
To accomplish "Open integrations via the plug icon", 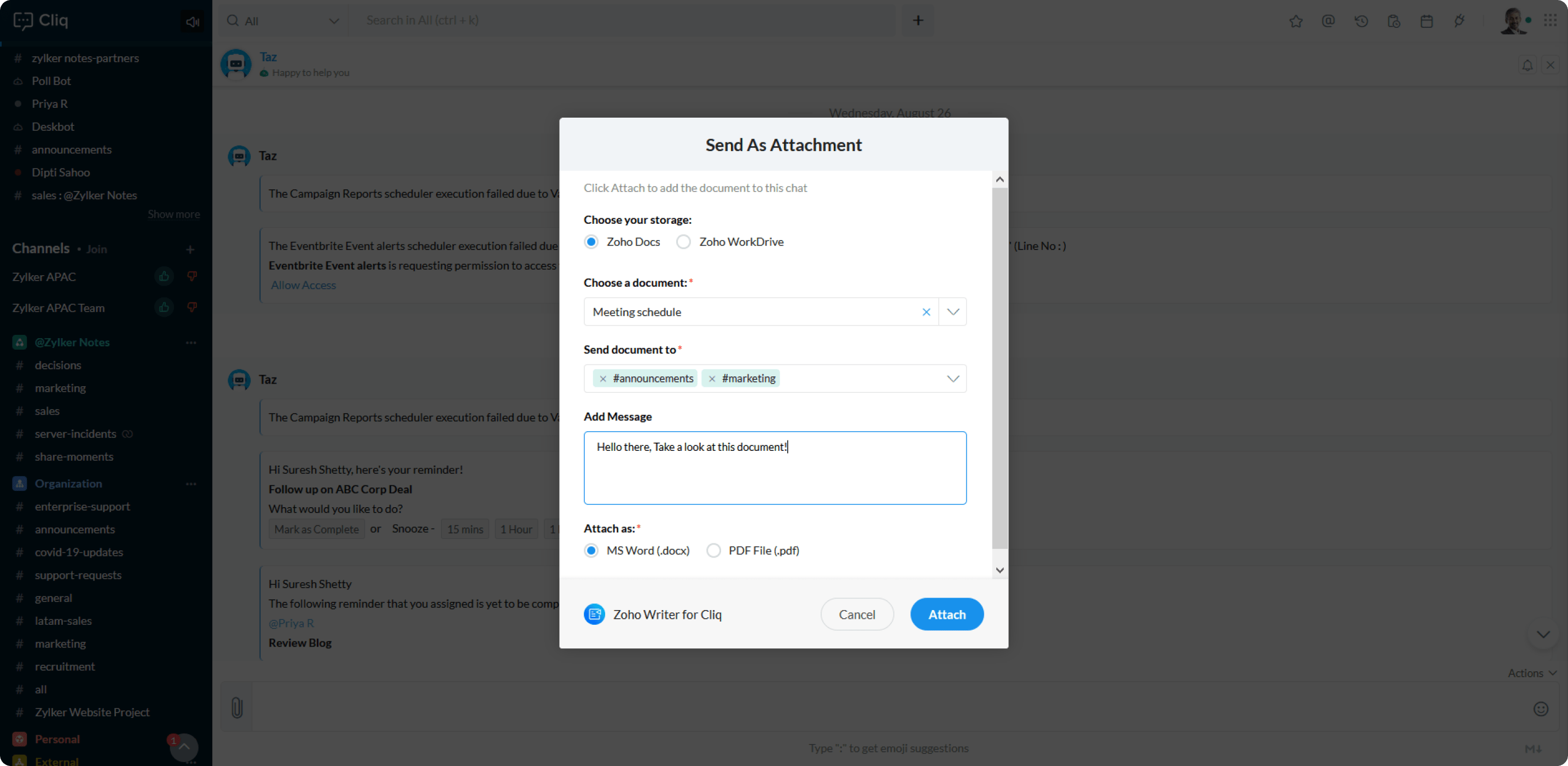I will click(1459, 21).
